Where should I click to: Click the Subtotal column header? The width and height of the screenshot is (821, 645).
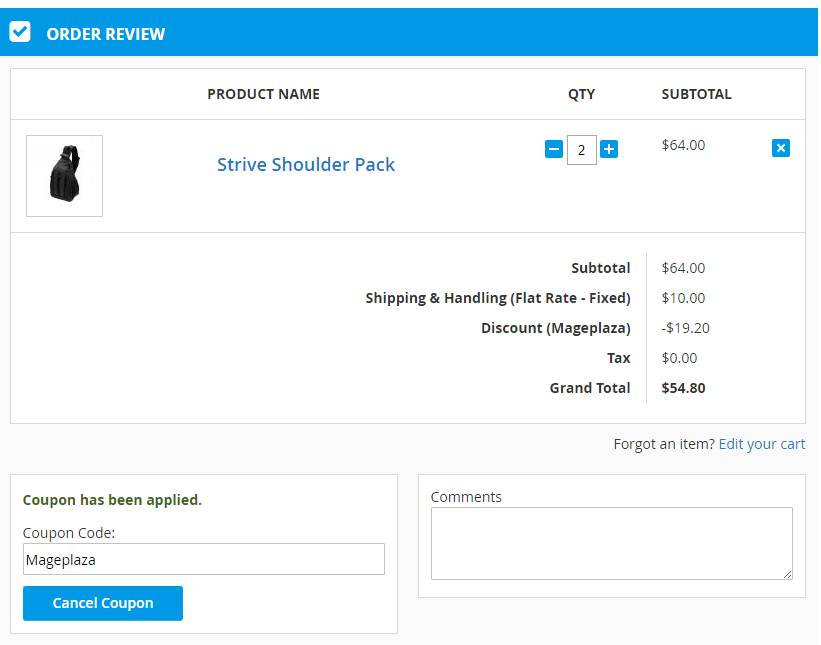[x=696, y=94]
